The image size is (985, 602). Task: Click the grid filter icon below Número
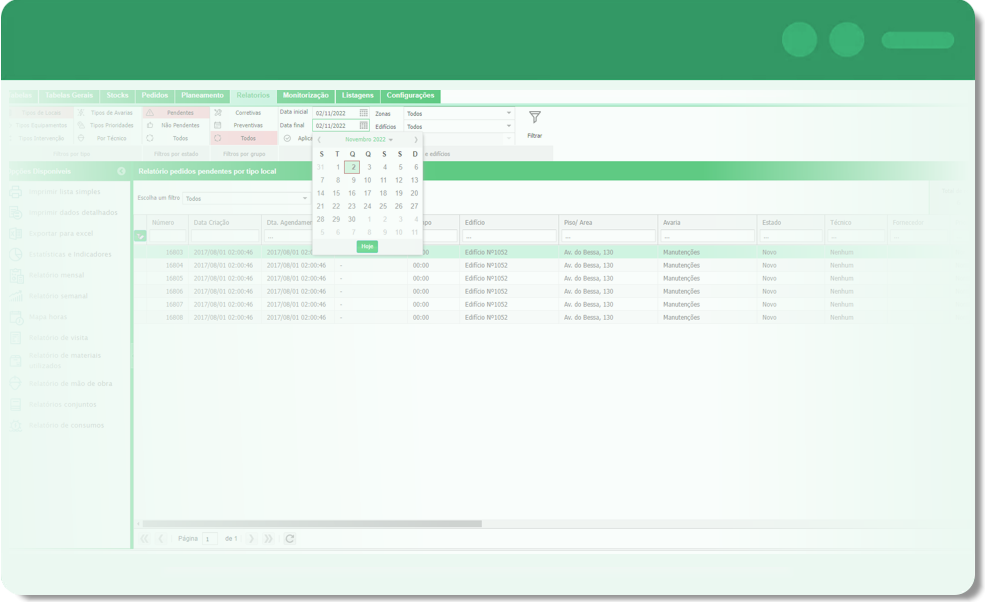click(x=140, y=236)
